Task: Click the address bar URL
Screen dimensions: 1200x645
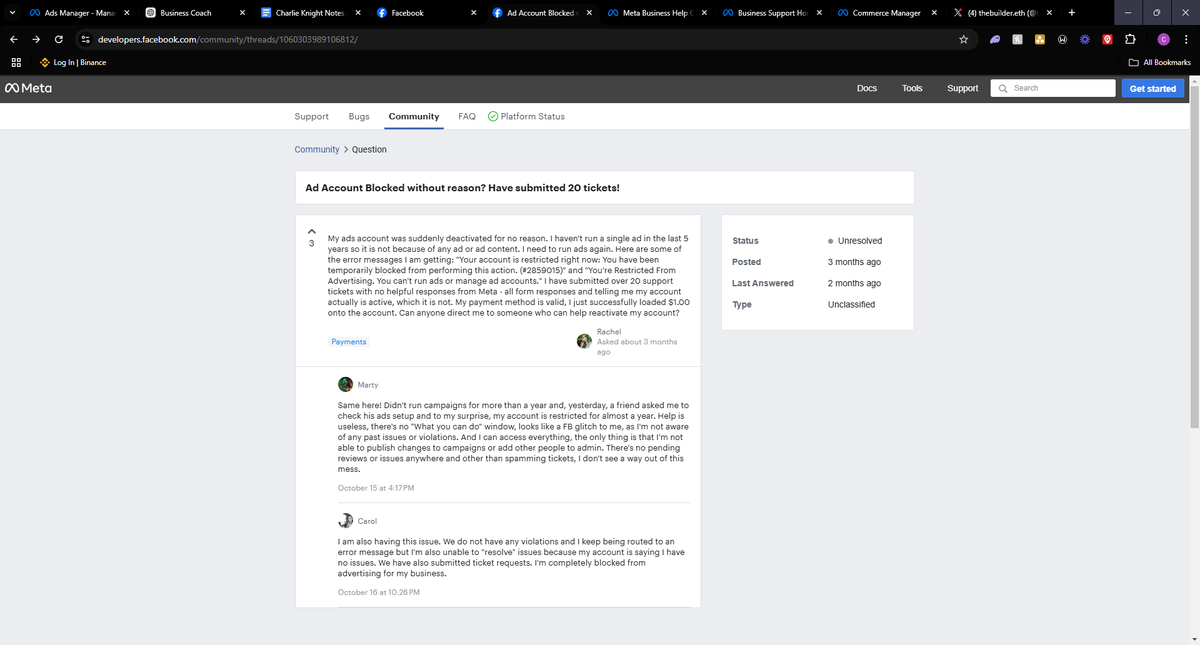Action: (x=228, y=39)
